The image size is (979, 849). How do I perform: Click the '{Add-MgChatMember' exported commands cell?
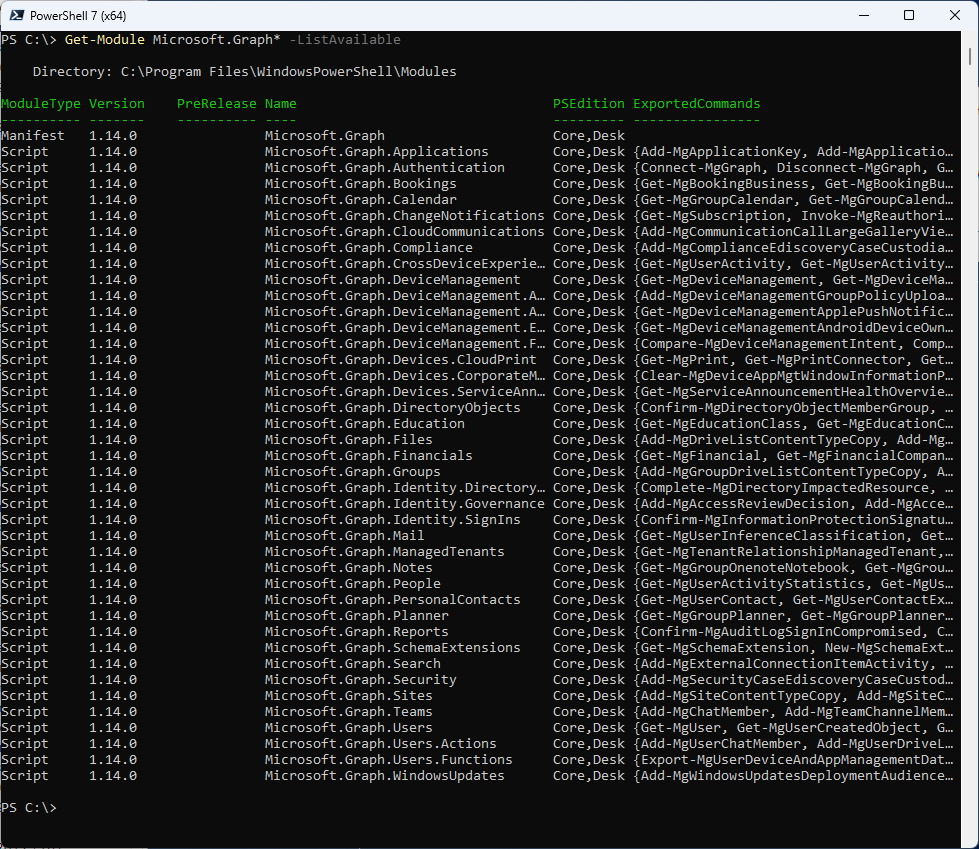(793, 712)
